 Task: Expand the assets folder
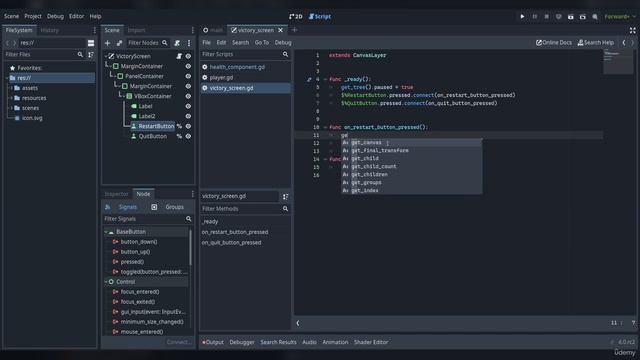[x=11, y=88]
